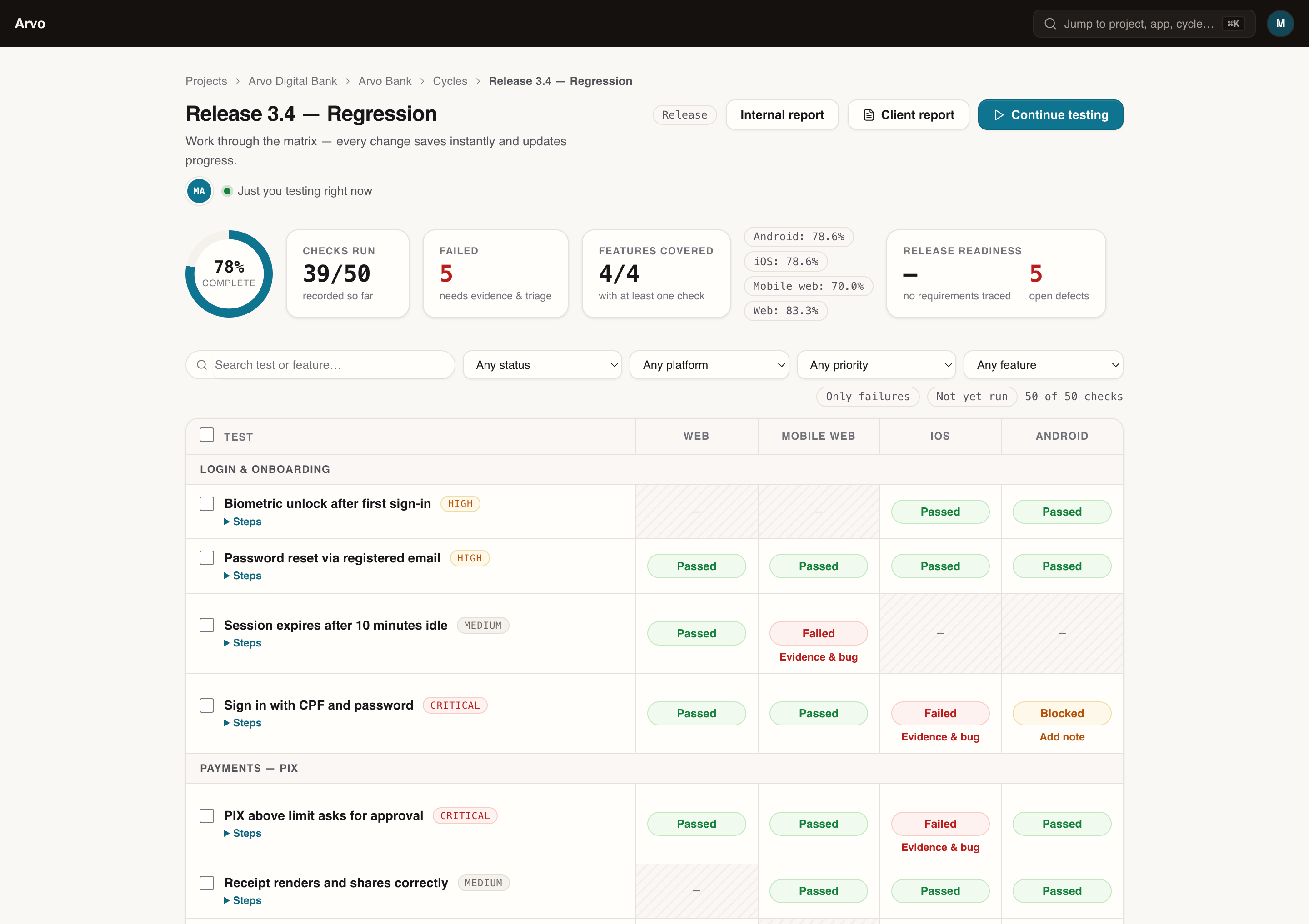Viewport: 1309px width, 924px height.
Task: Click the MA tester avatar
Action: 199,191
